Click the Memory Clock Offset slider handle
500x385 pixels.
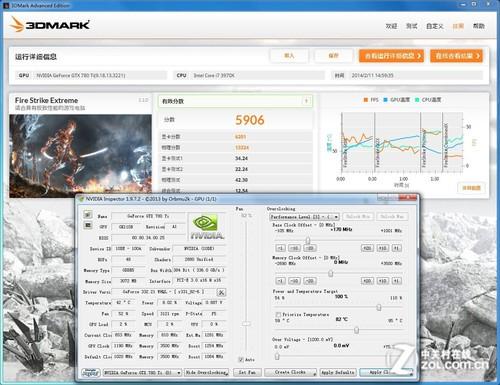(x=330, y=273)
